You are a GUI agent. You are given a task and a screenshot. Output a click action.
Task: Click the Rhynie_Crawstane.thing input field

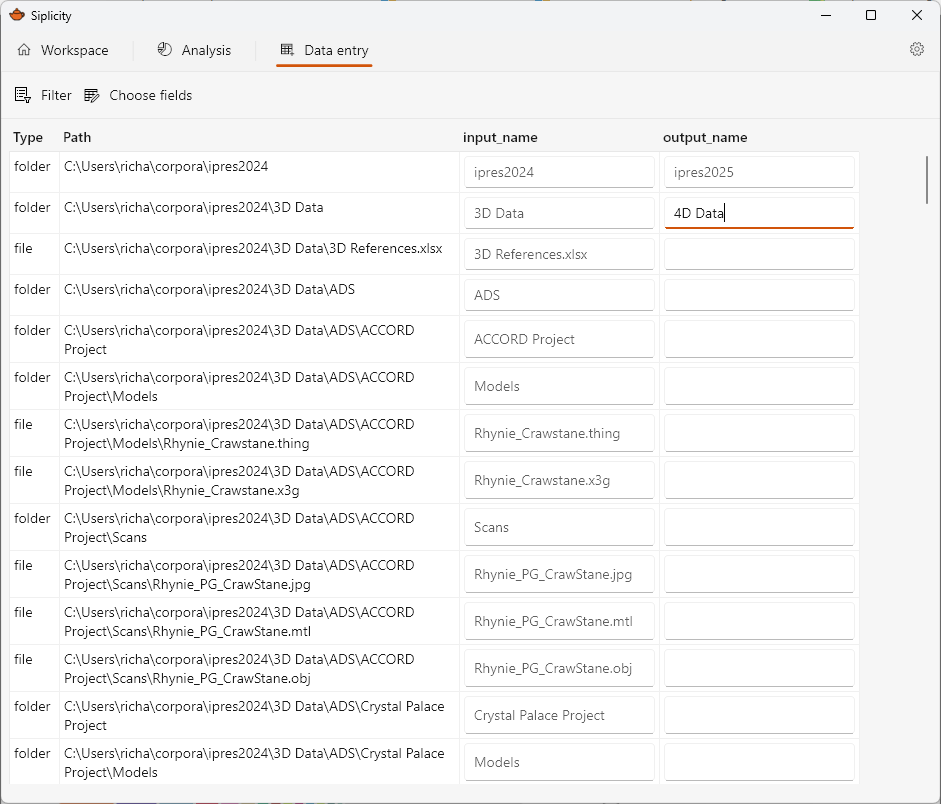coord(559,432)
